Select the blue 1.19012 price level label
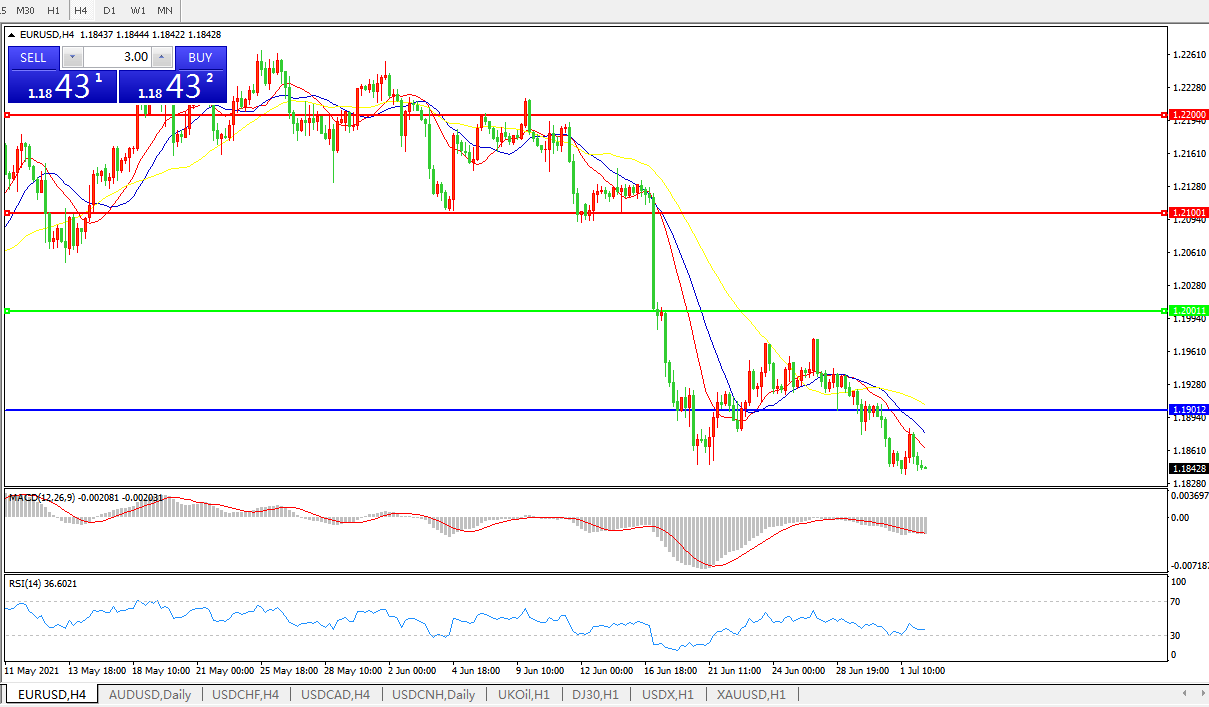Image resolution: width=1209 pixels, height=707 pixels. tap(1189, 410)
